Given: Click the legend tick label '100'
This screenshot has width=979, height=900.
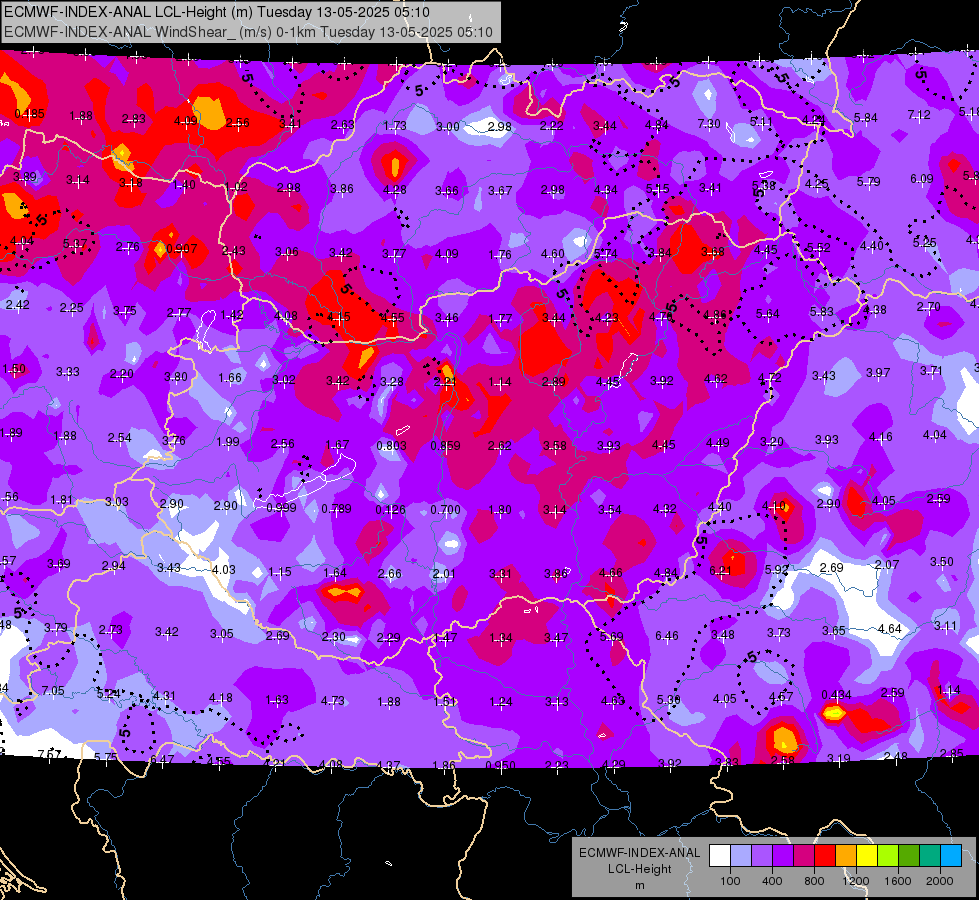Looking at the screenshot, I should click(x=730, y=881).
